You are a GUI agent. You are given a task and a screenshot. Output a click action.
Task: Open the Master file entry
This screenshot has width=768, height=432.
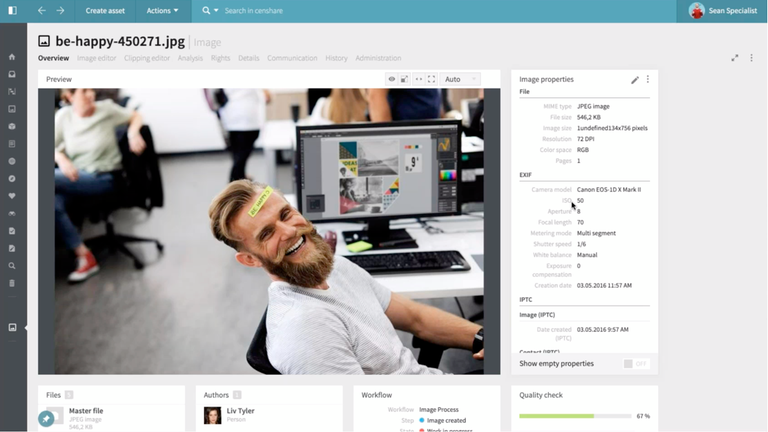tap(86, 411)
